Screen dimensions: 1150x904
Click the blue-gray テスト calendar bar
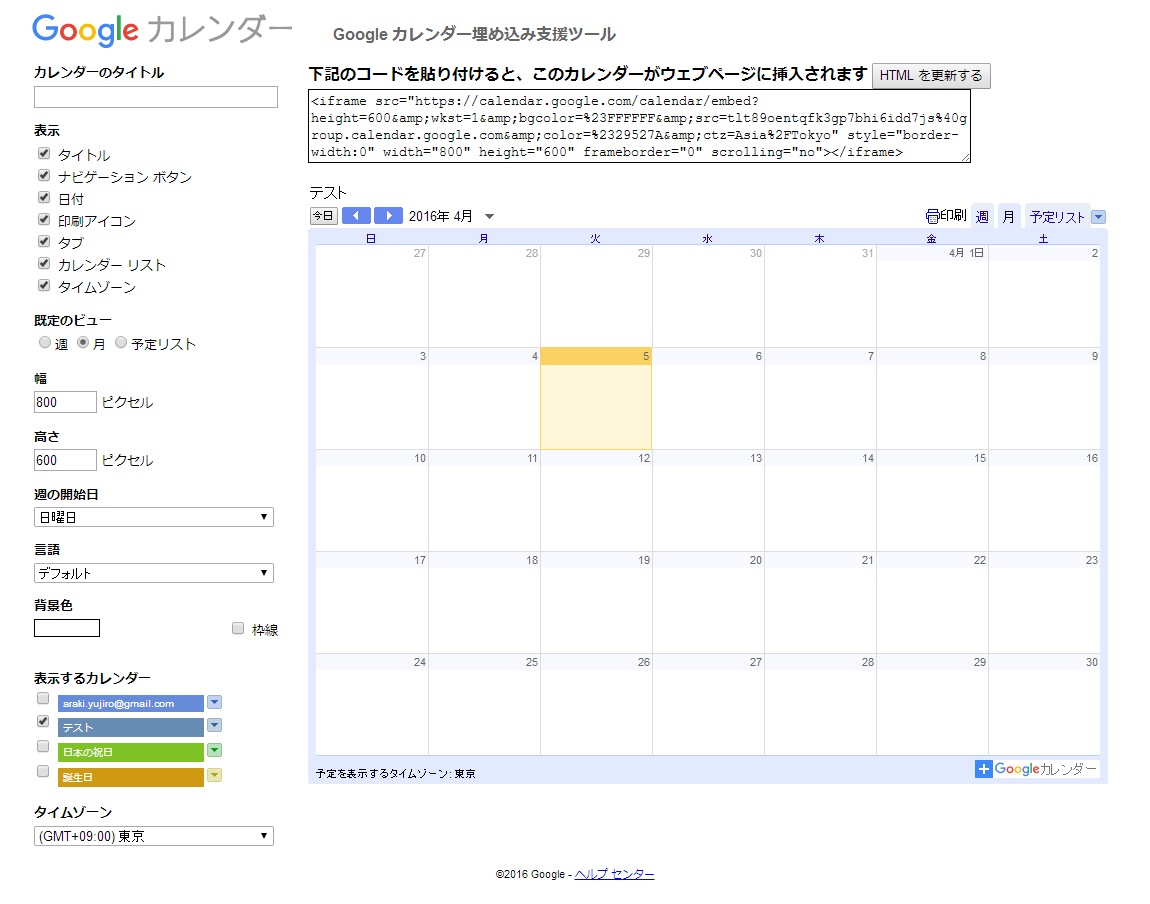point(131,727)
